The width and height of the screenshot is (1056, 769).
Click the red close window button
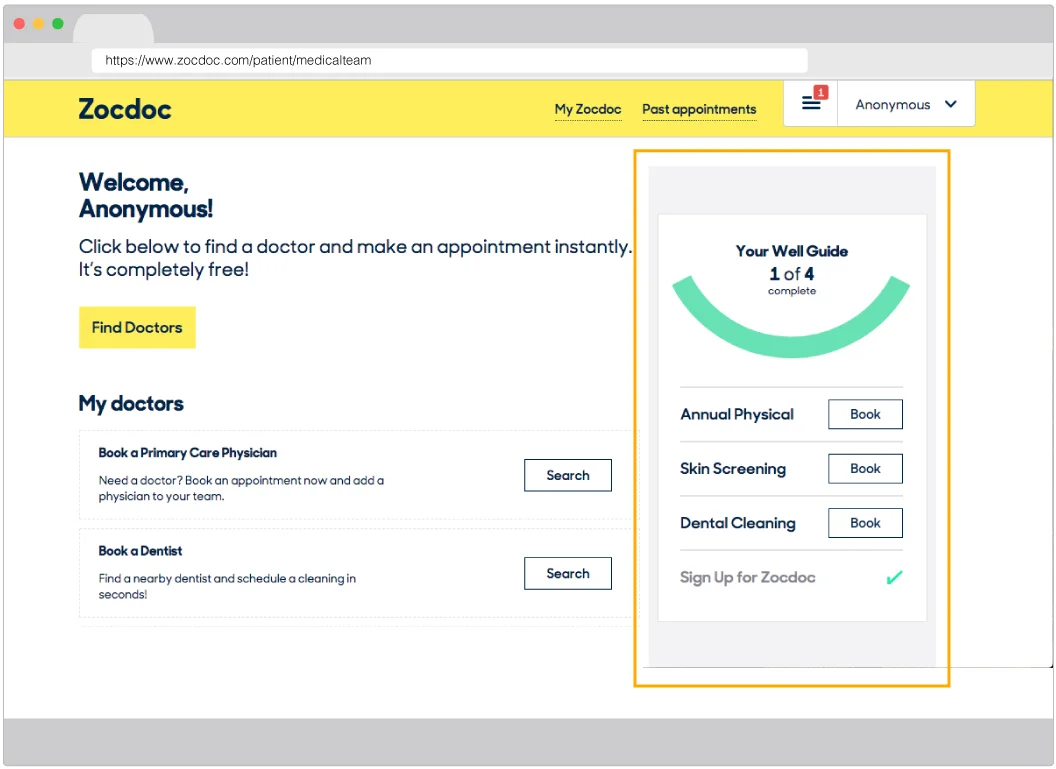point(20,24)
